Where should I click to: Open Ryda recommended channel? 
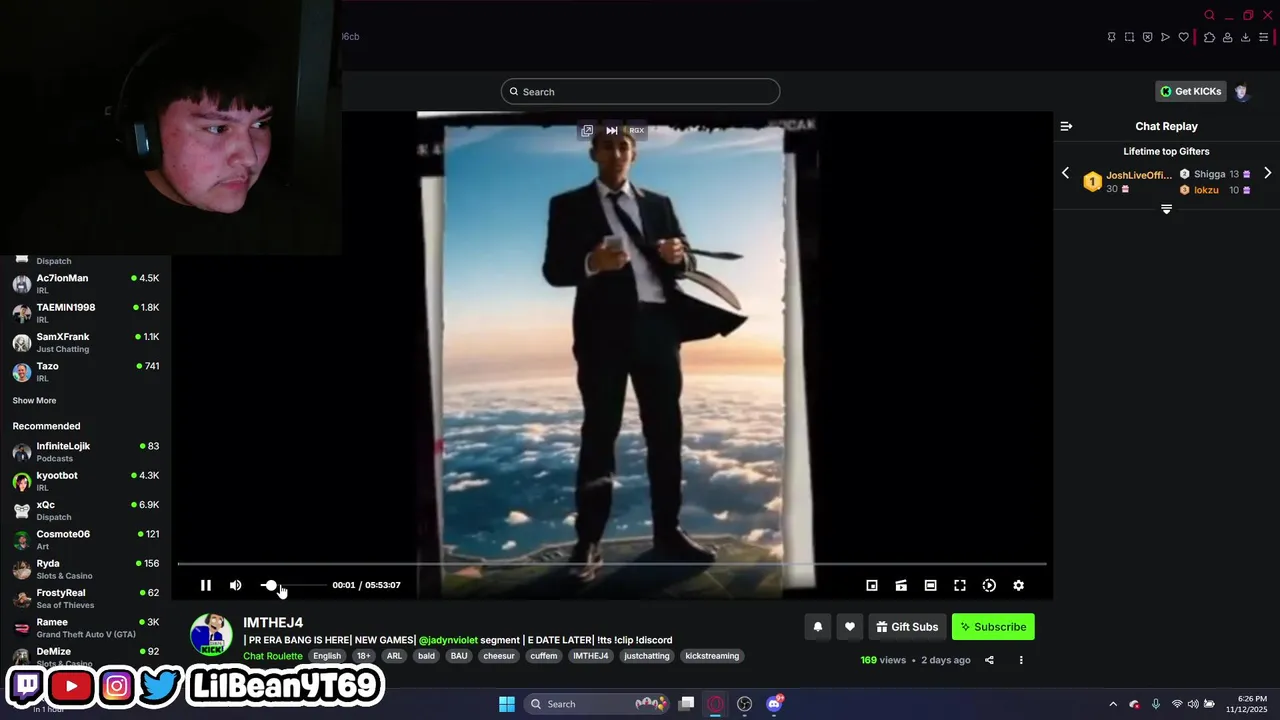click(86, 569)
